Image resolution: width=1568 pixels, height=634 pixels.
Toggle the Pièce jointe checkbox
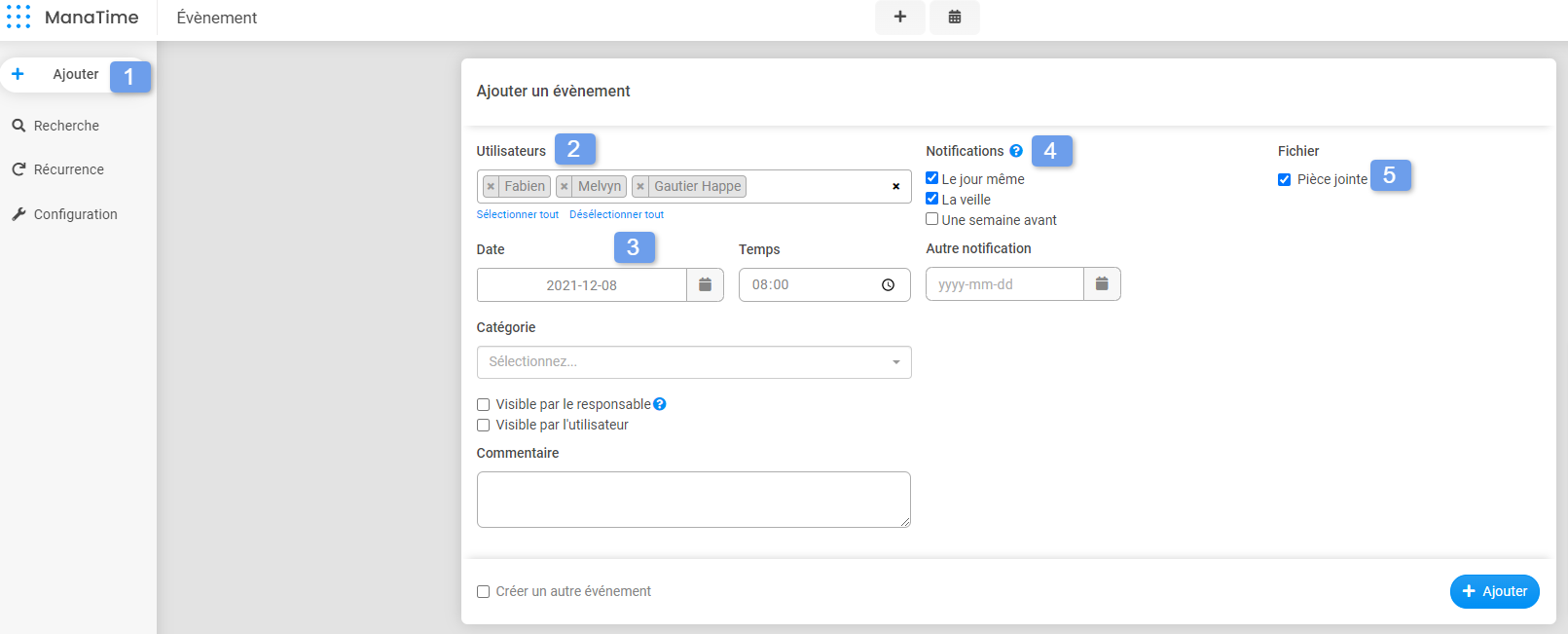click(x=1285, y=180)
